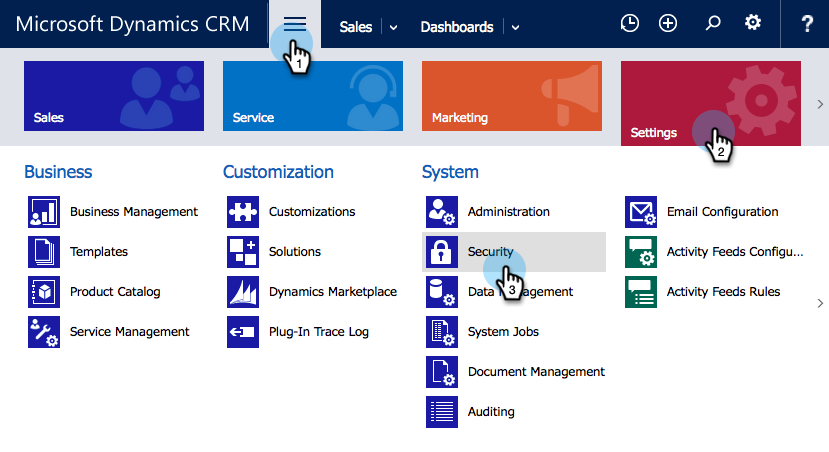The image size is (829, 452).
Task: Expand the Dashboards dropdown arrow
Action: (x=515, y=28)
